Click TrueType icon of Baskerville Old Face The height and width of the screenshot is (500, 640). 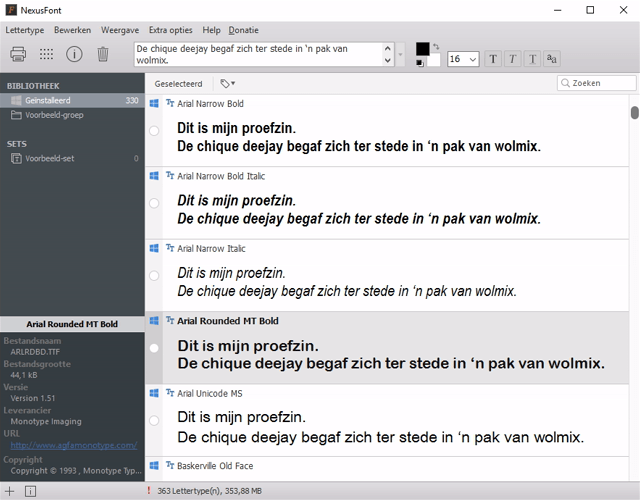point(170,465)
